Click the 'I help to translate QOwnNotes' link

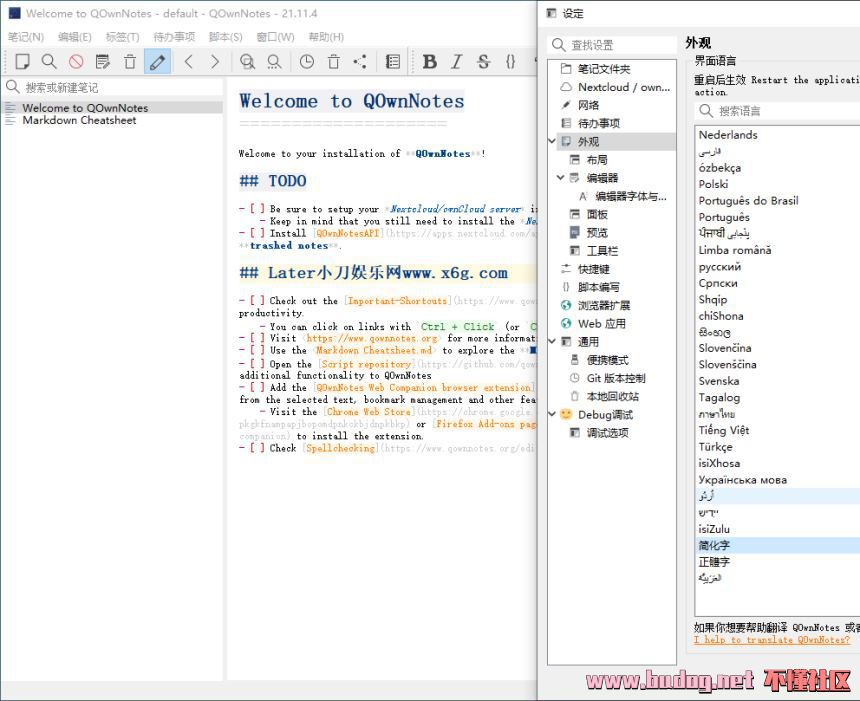point(772,640)
